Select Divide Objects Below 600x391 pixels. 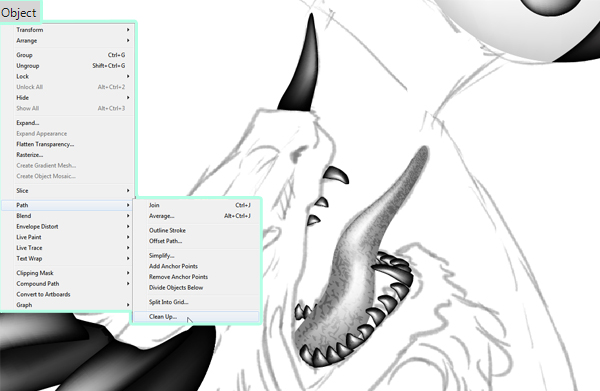tap(196, 288)
